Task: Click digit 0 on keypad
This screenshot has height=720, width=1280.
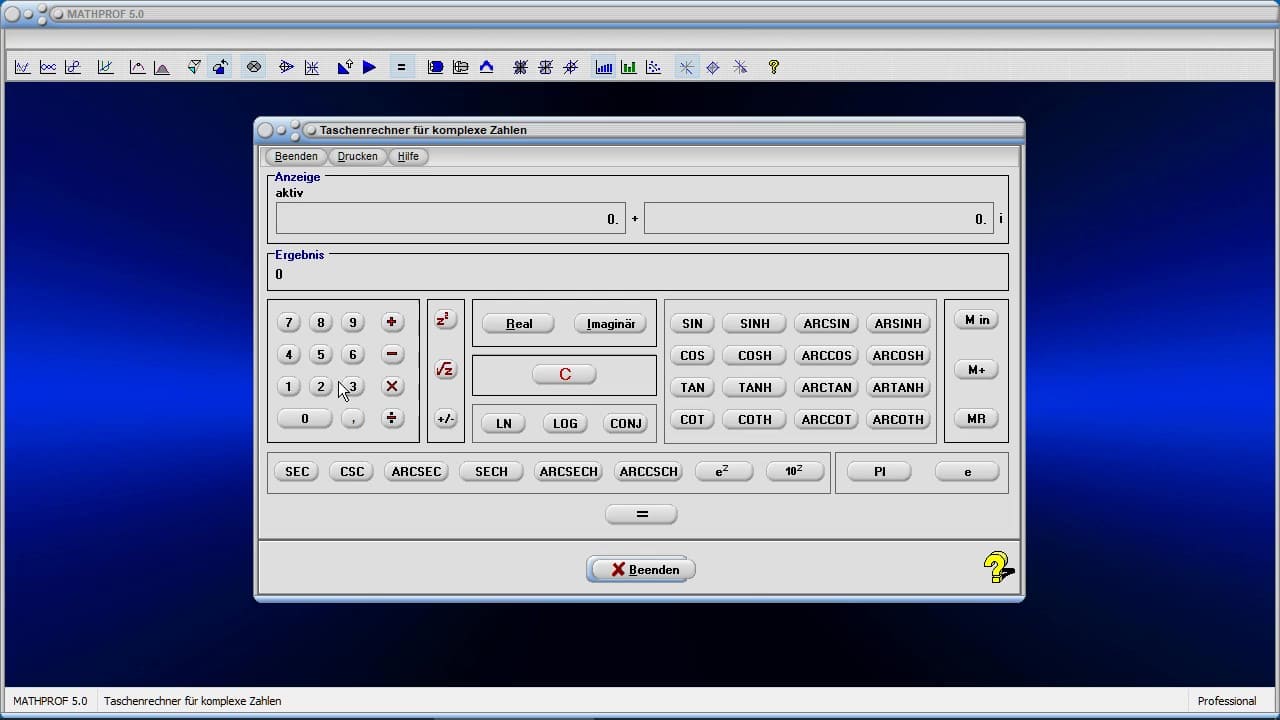Action: (x=305, y=418)
